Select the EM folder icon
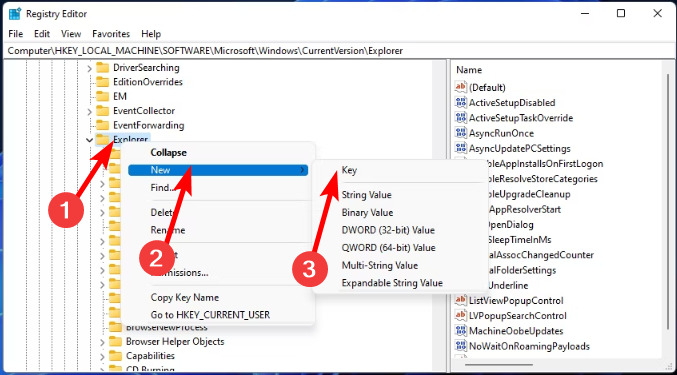This screenshot has height=375, width=677. (x=102, y=96)
